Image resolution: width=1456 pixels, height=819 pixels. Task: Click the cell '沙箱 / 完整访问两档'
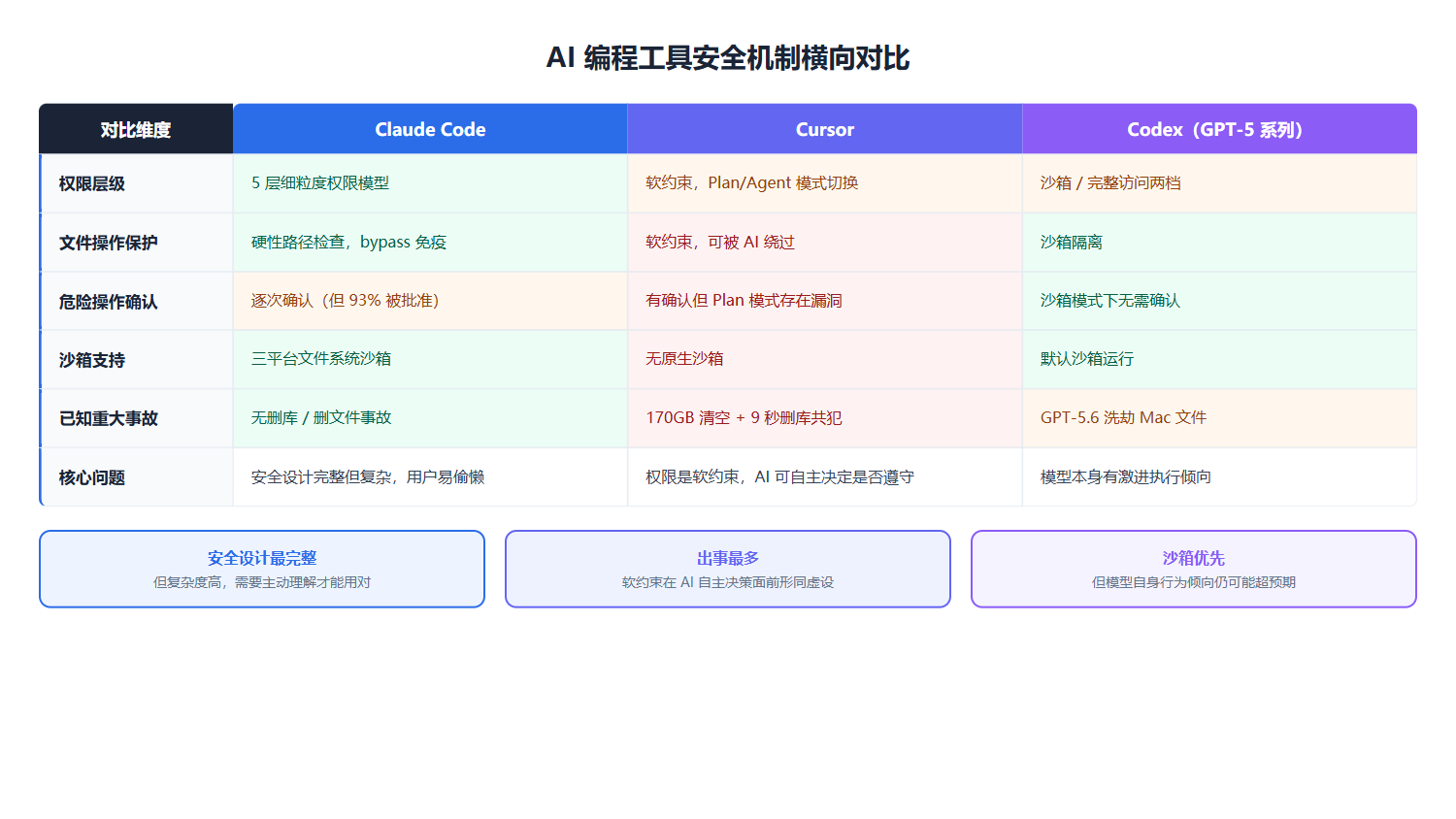pyautogui.click(x=1219, y=183)
